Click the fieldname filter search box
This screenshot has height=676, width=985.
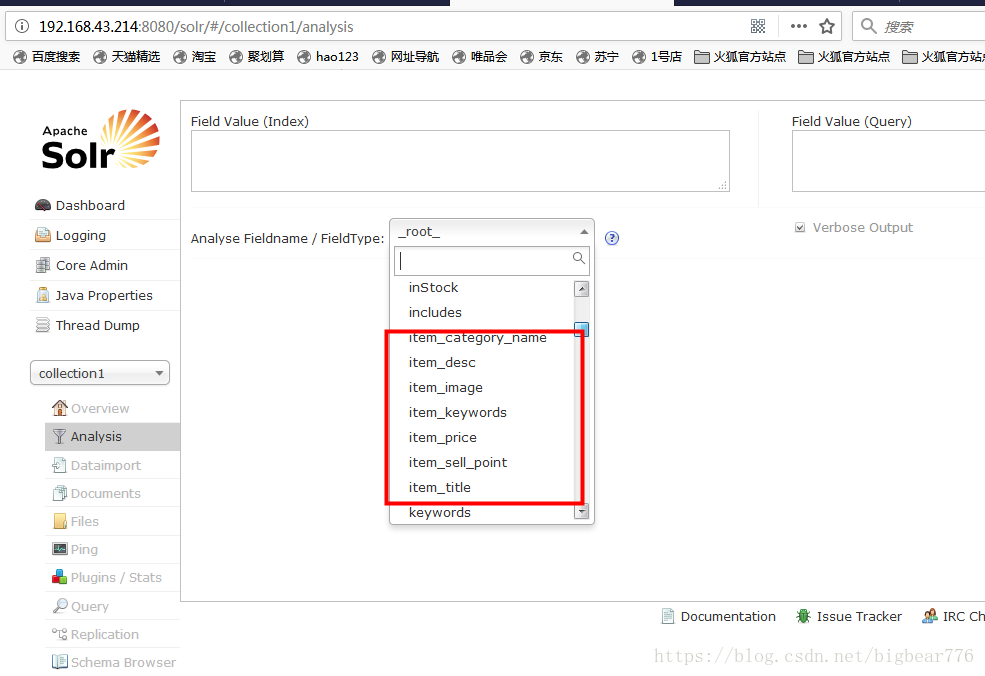(491, 261)
